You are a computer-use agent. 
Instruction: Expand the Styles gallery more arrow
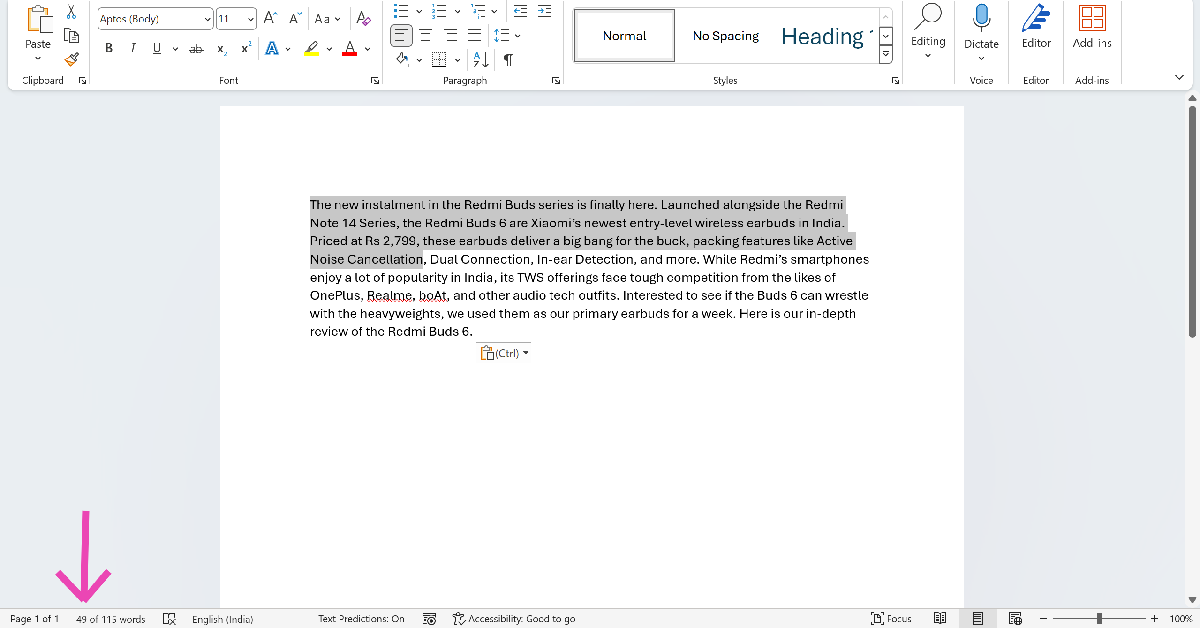885,55
